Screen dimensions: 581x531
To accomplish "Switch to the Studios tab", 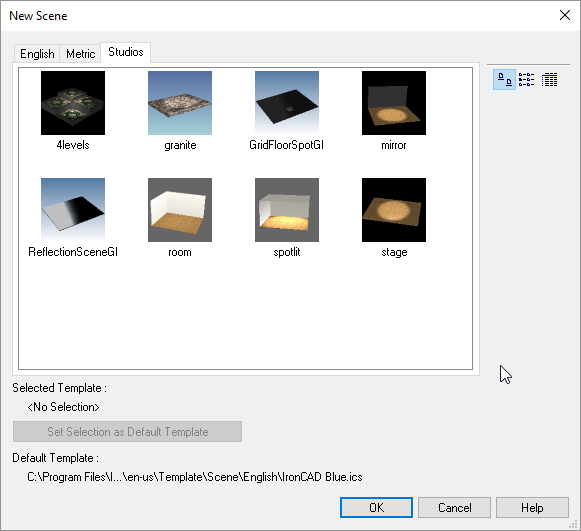I will [x=126, y=52].
